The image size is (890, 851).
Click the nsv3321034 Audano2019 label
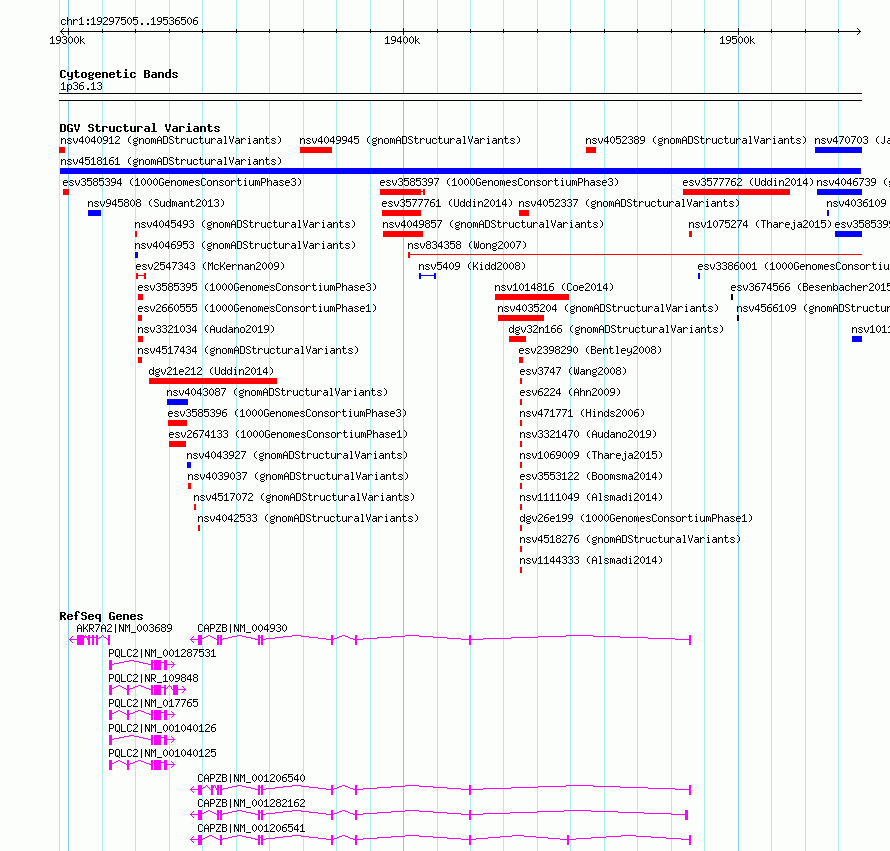(x=206, y=329)
